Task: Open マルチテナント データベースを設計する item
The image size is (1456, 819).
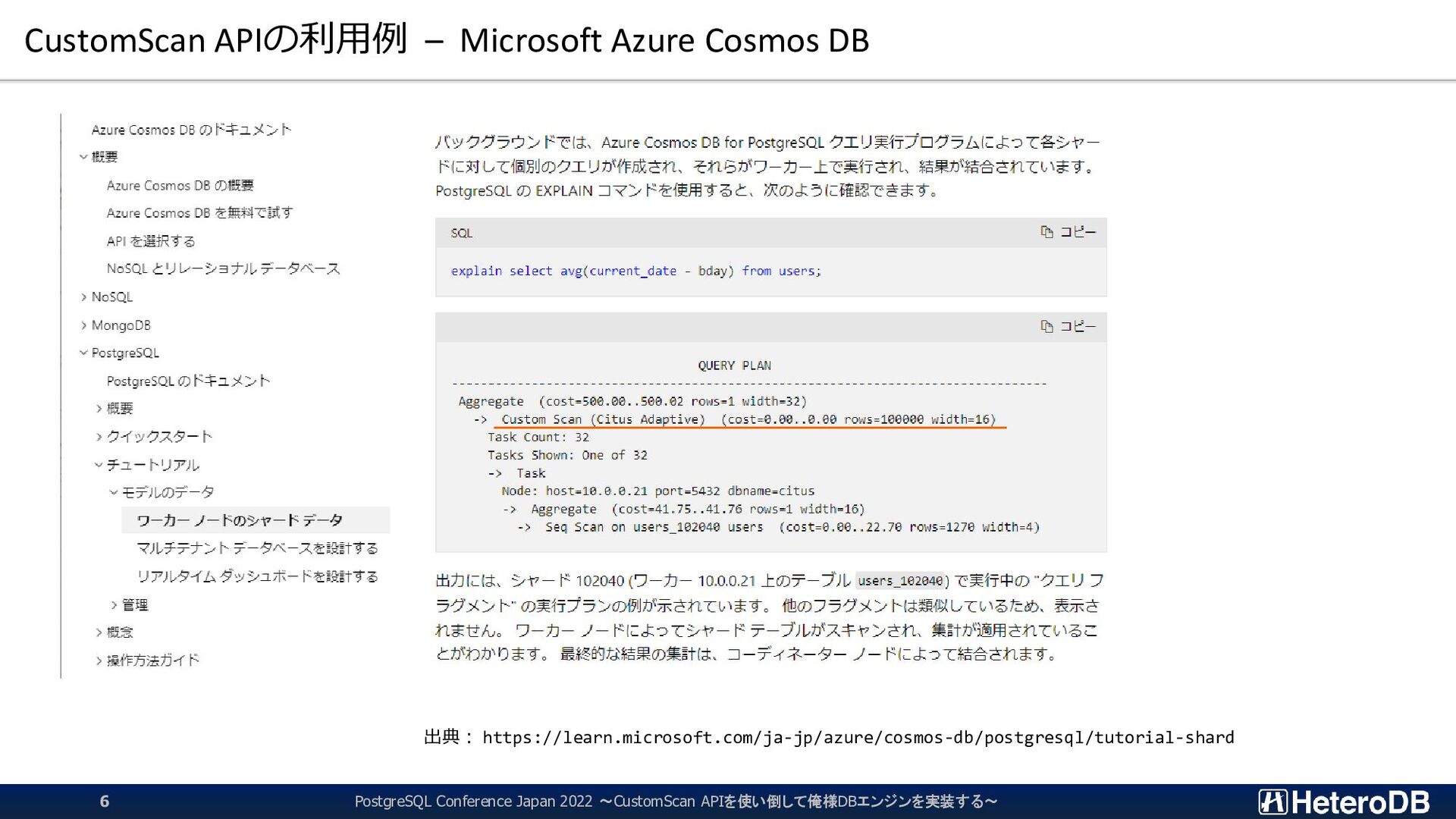Action: [257, 548]
